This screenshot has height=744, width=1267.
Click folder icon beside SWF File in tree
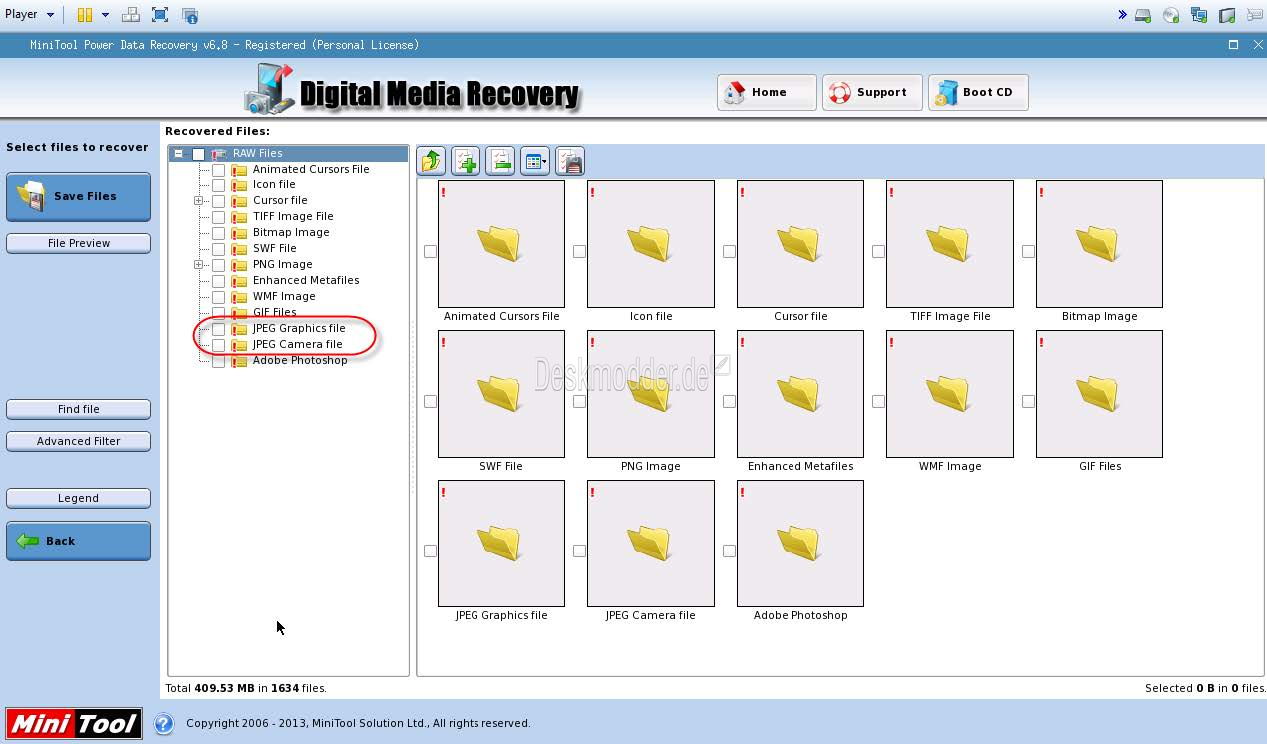[239, 249]
